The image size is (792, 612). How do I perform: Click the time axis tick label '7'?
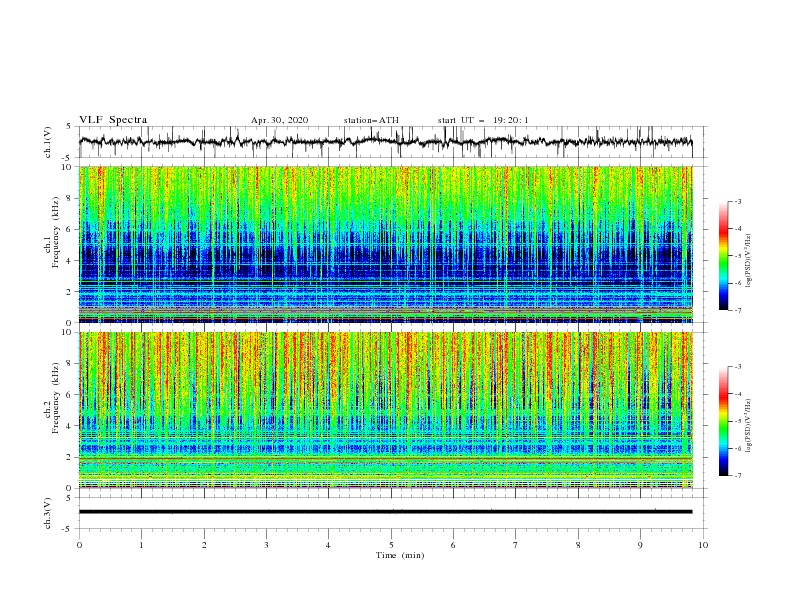coord(516,545)
